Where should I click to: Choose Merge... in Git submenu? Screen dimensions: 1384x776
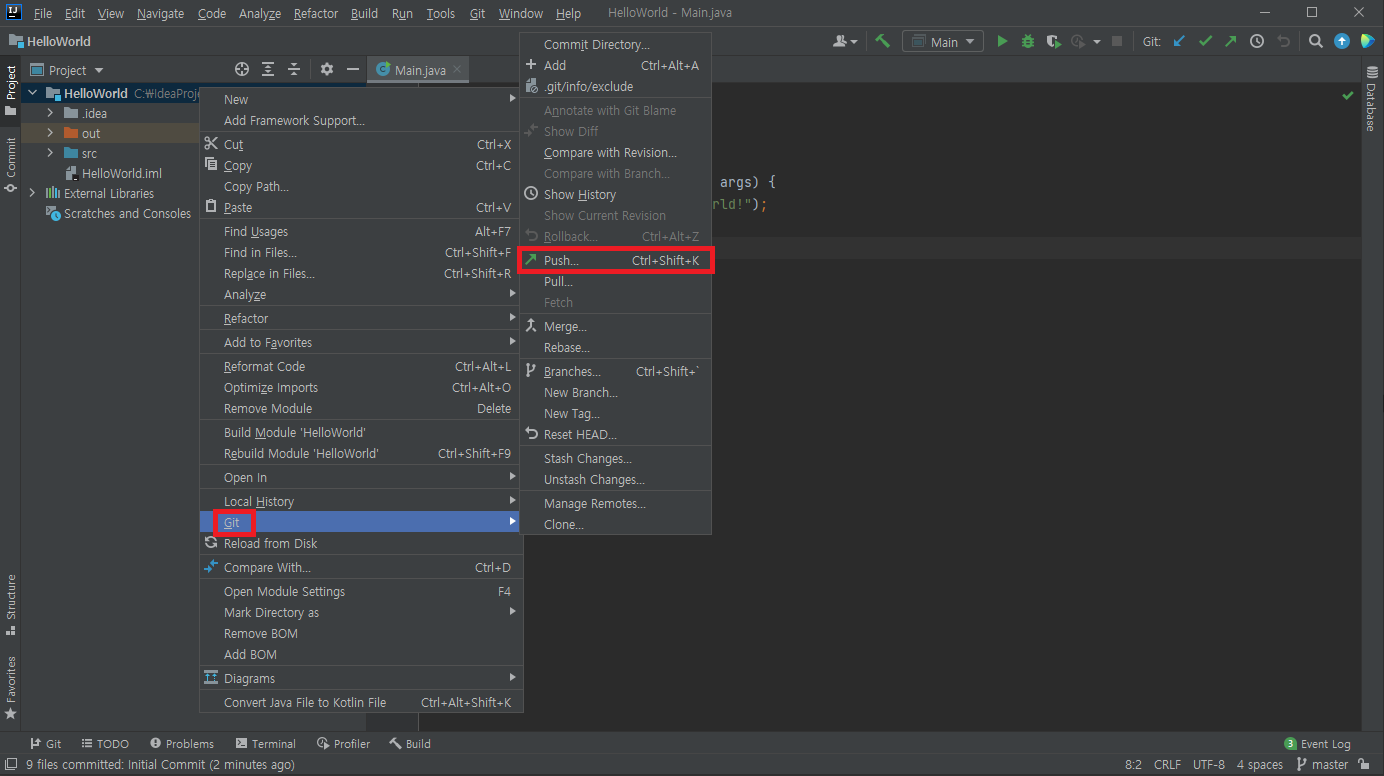(615, 326)
